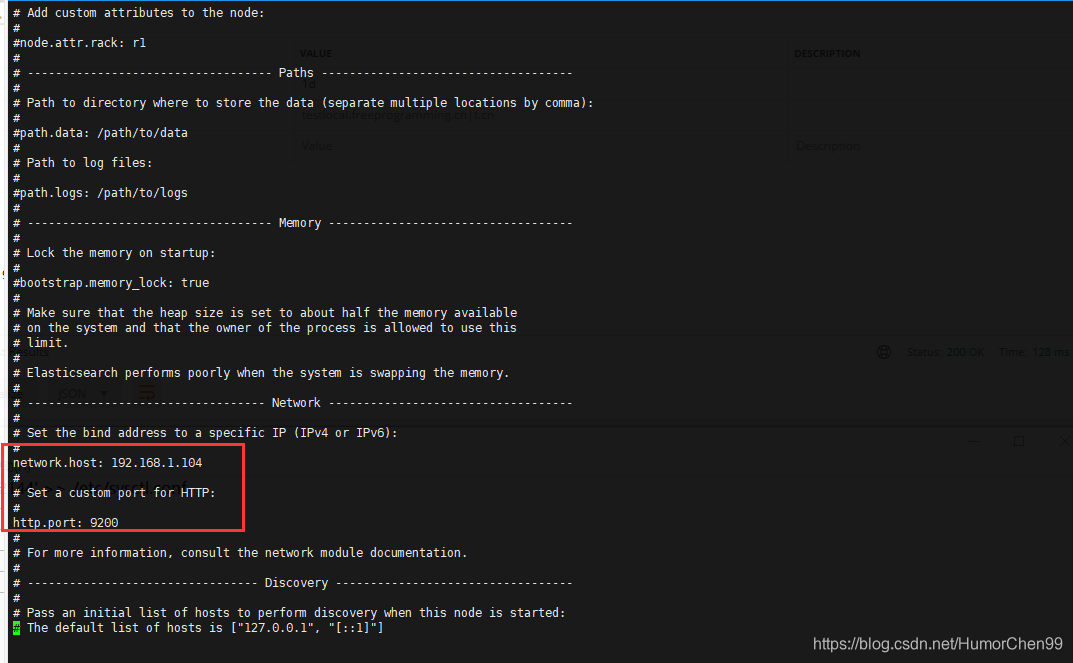The height and width of the screenshot is (663, 1073).
Task: Click the faint VALUE column header
Action: 315,53
